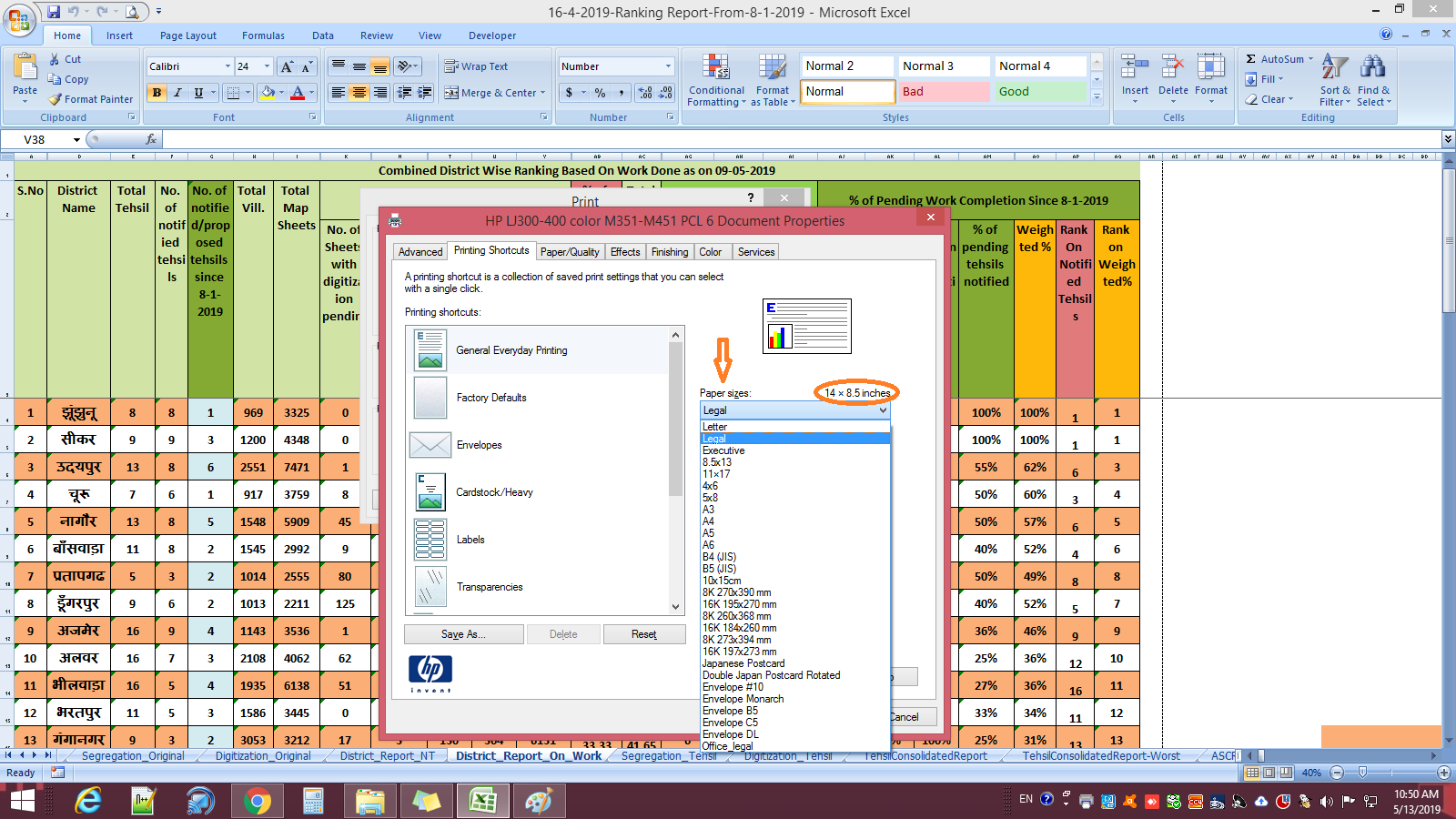Image resolution: width=1456 pixels, height=819 pixels.
Task: Click the Insert cells icon
Action: tap(1135, 67)
